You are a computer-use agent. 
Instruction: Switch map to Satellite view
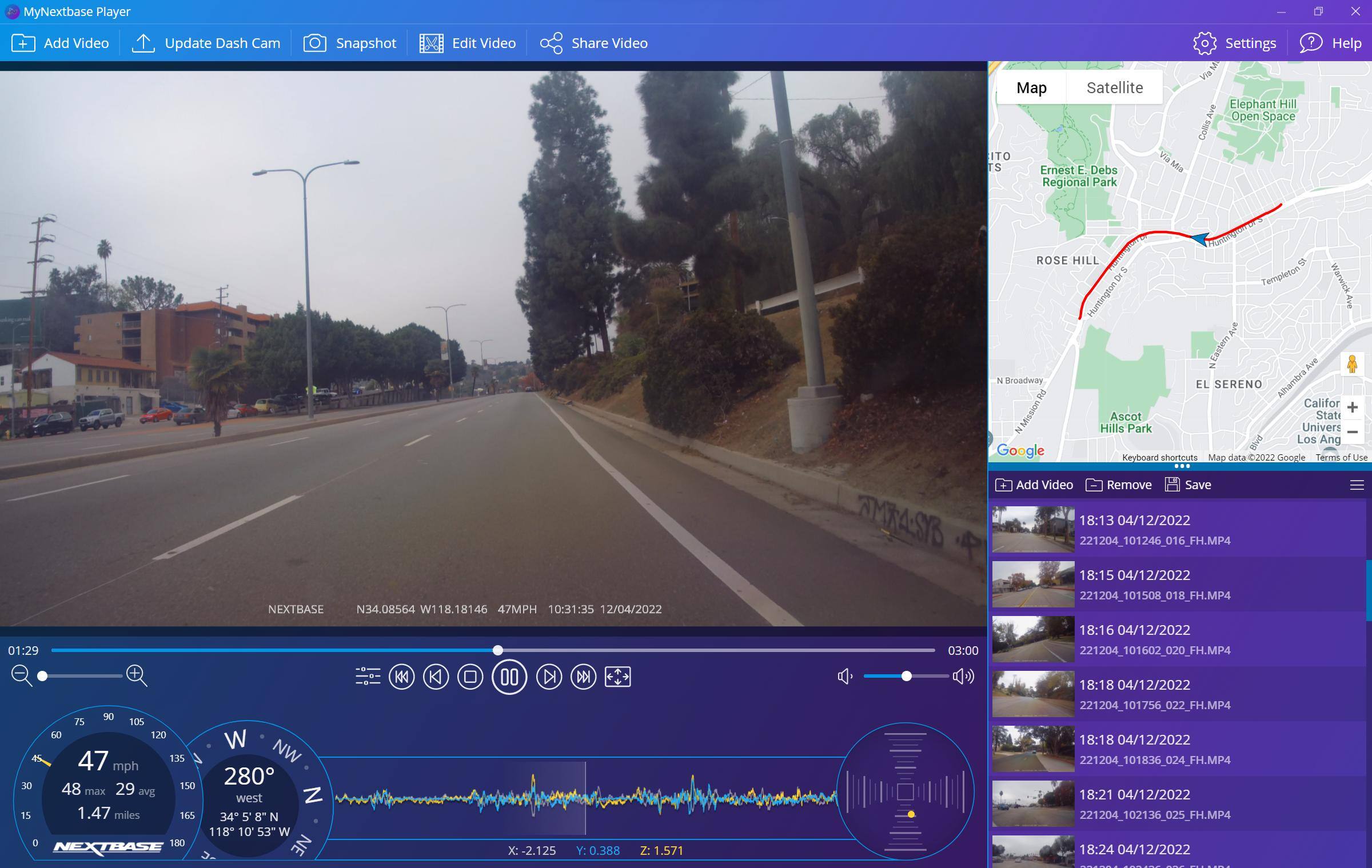click(1114, 87)
